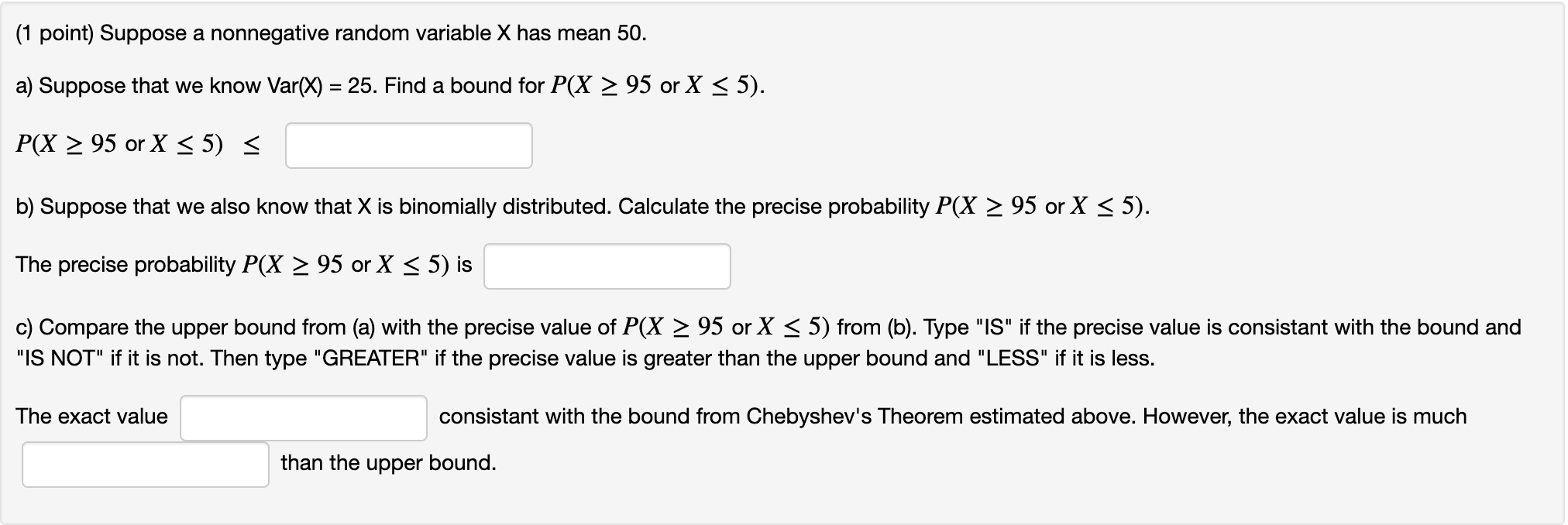Focus the empty field before 'than the upper bound'
Viewport: 1568px width, 525px height.
pos(145,464)
